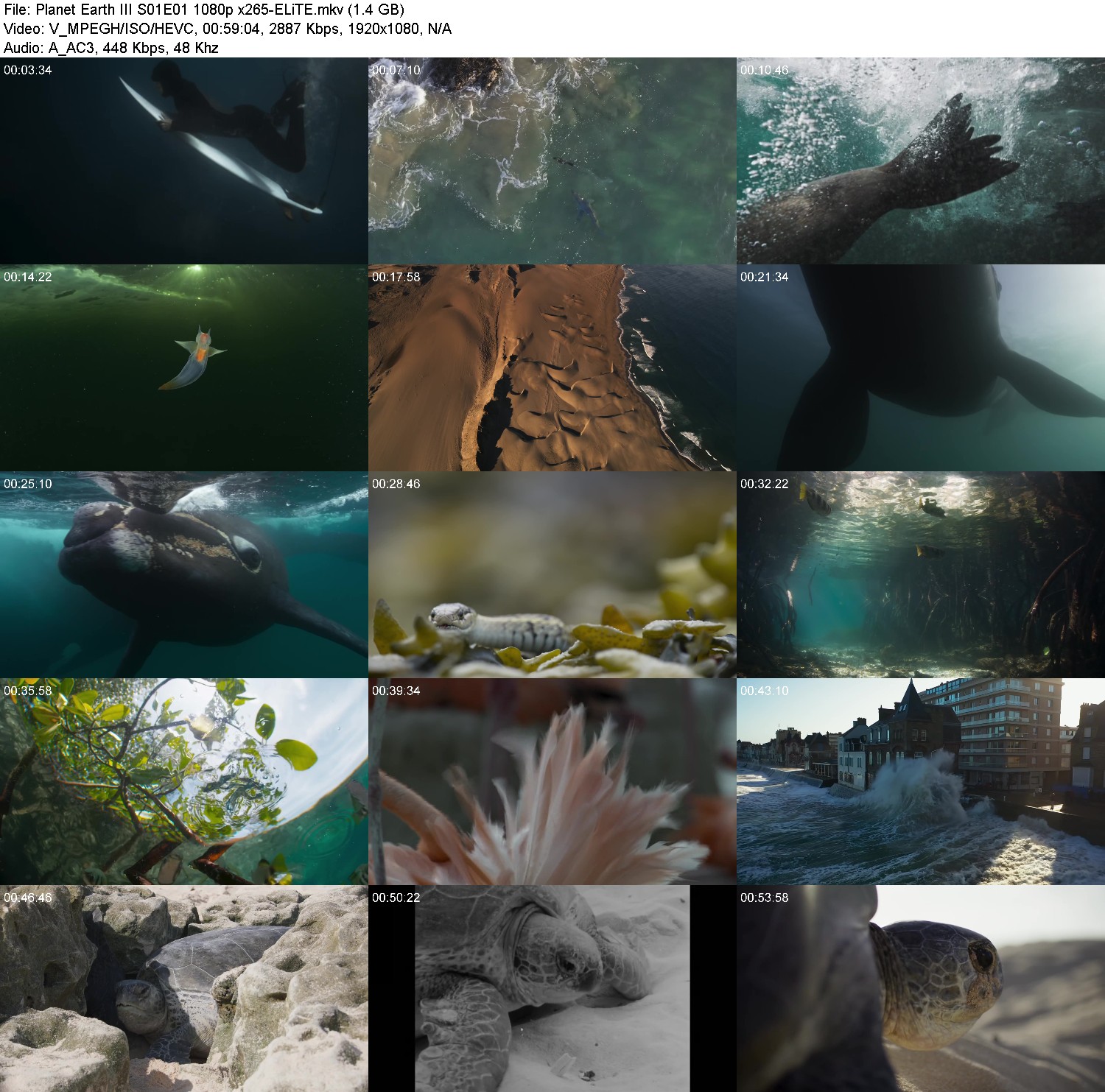The height and width of the screenshot is (1092, 1105).
Task: Click the 00:32:22 underwater mangrove thumbnail
Action: tap(921, 574)
